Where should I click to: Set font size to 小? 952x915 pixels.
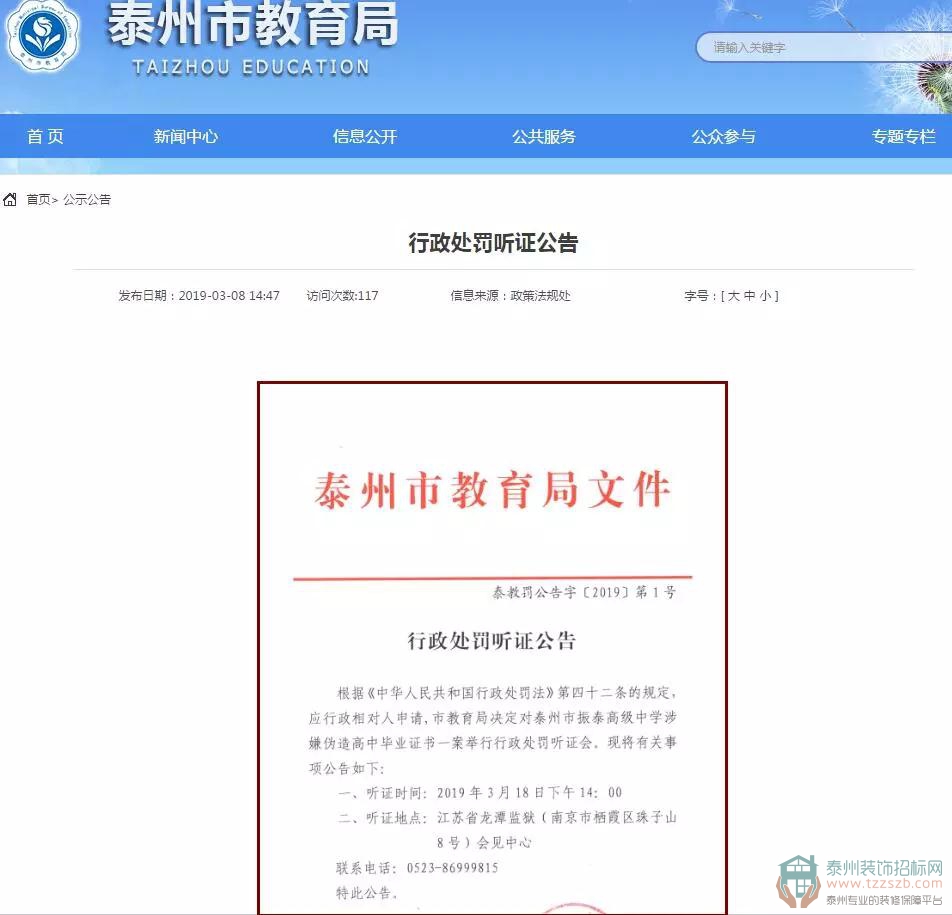click(x=765, y=296)
